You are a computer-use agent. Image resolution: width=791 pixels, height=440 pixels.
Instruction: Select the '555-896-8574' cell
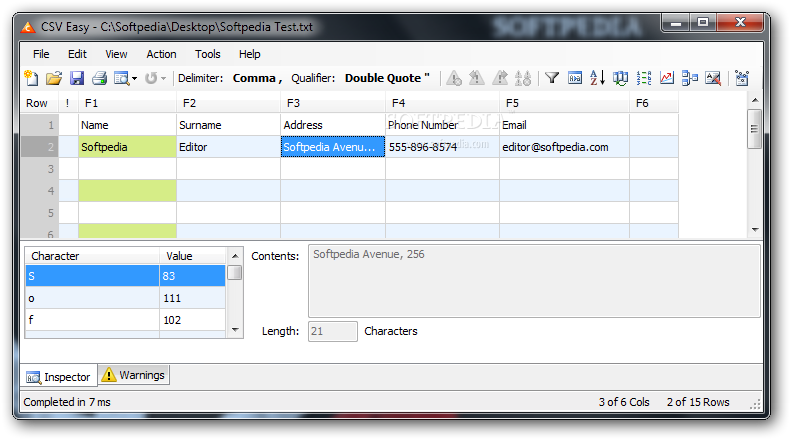442,147
